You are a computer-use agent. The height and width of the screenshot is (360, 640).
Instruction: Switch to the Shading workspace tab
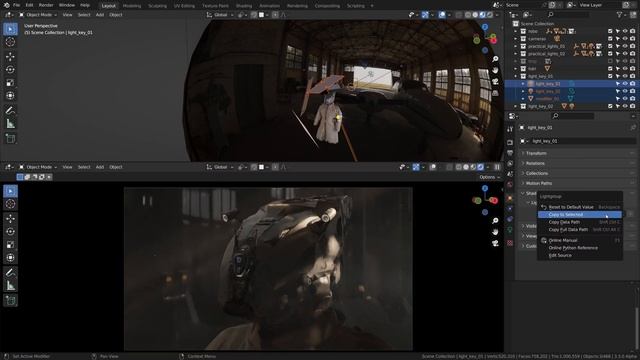[x=244, y=6]
